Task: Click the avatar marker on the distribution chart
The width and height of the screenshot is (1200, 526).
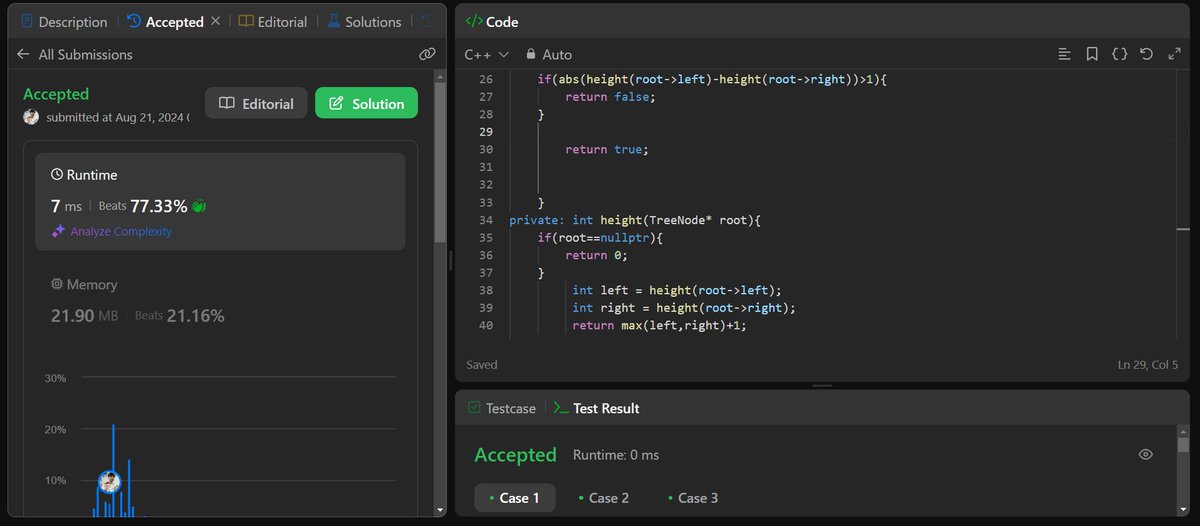Action: tap(110, 481)
